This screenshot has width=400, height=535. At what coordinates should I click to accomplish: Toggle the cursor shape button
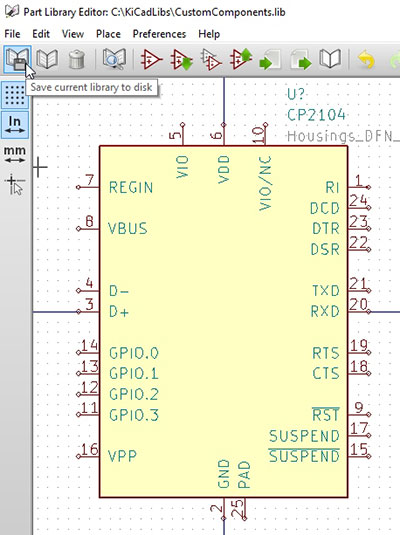(x=15, y=184)
